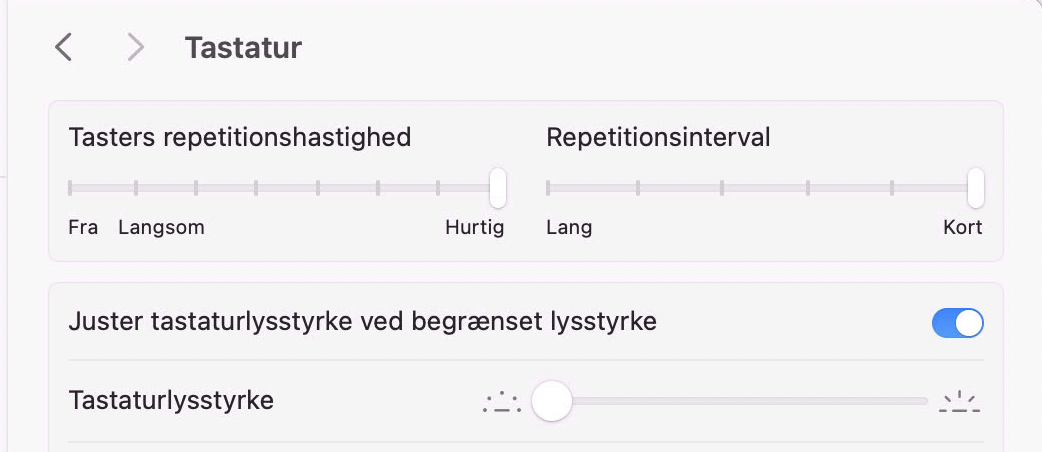Click the Repetitionsinterval slider handle
Image resolution: width=1042 pixels, height=452 pixels.
975,187
